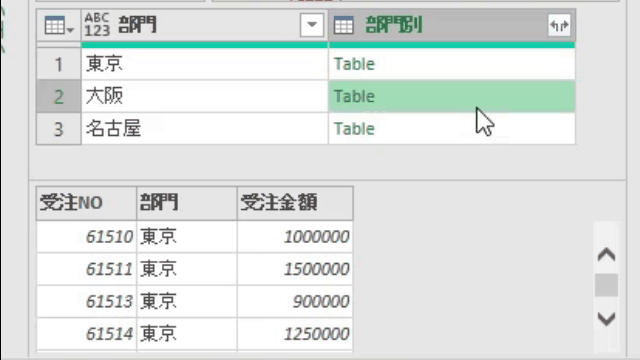Expand the 部門別 column with the expand icon
640x360 pixels.
pyautogui.click(x=559, y=25)
